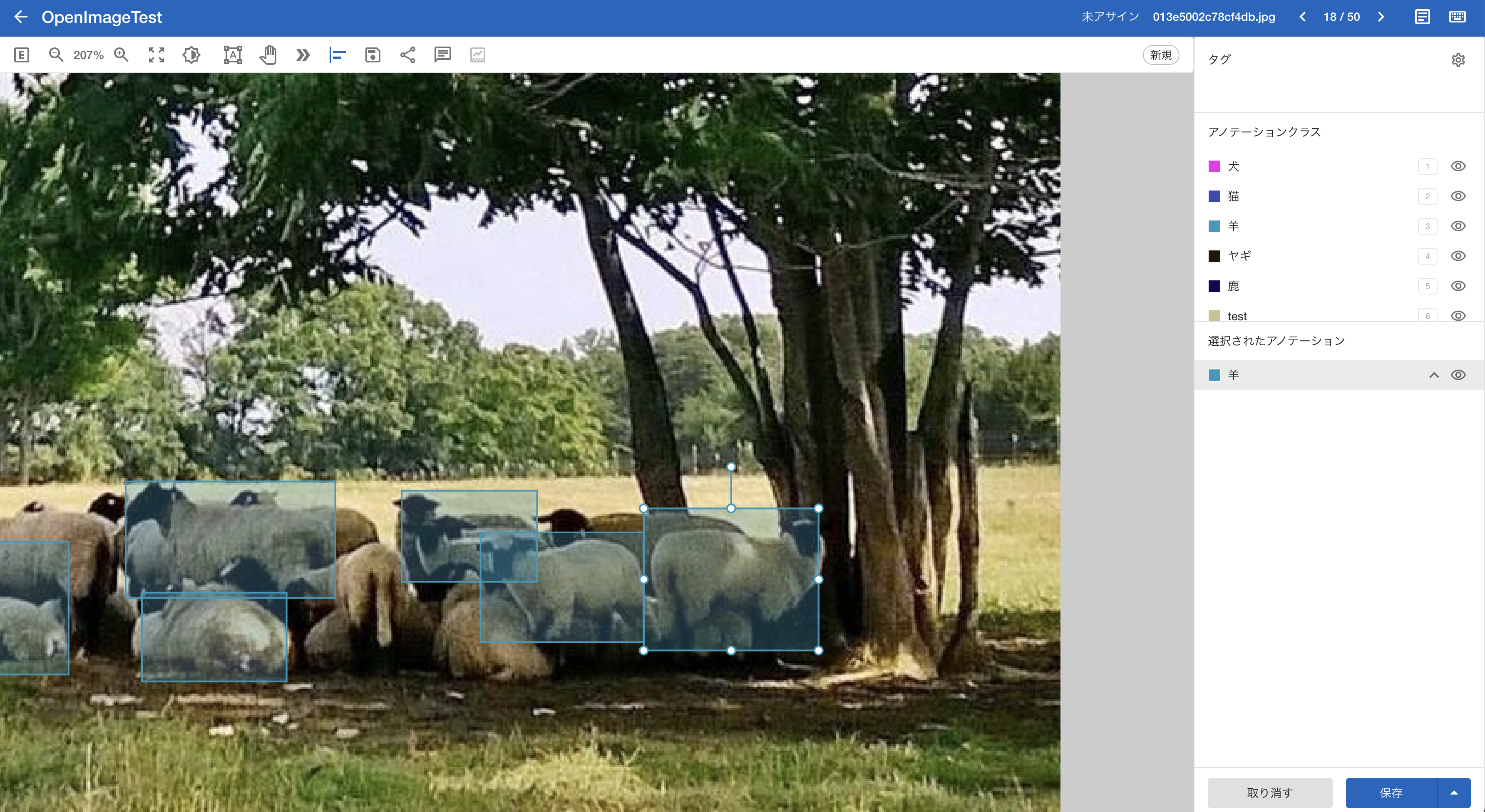Open the comment bubble tool
This screenshot has width=1485, height=812.
[x=442, y=55]
